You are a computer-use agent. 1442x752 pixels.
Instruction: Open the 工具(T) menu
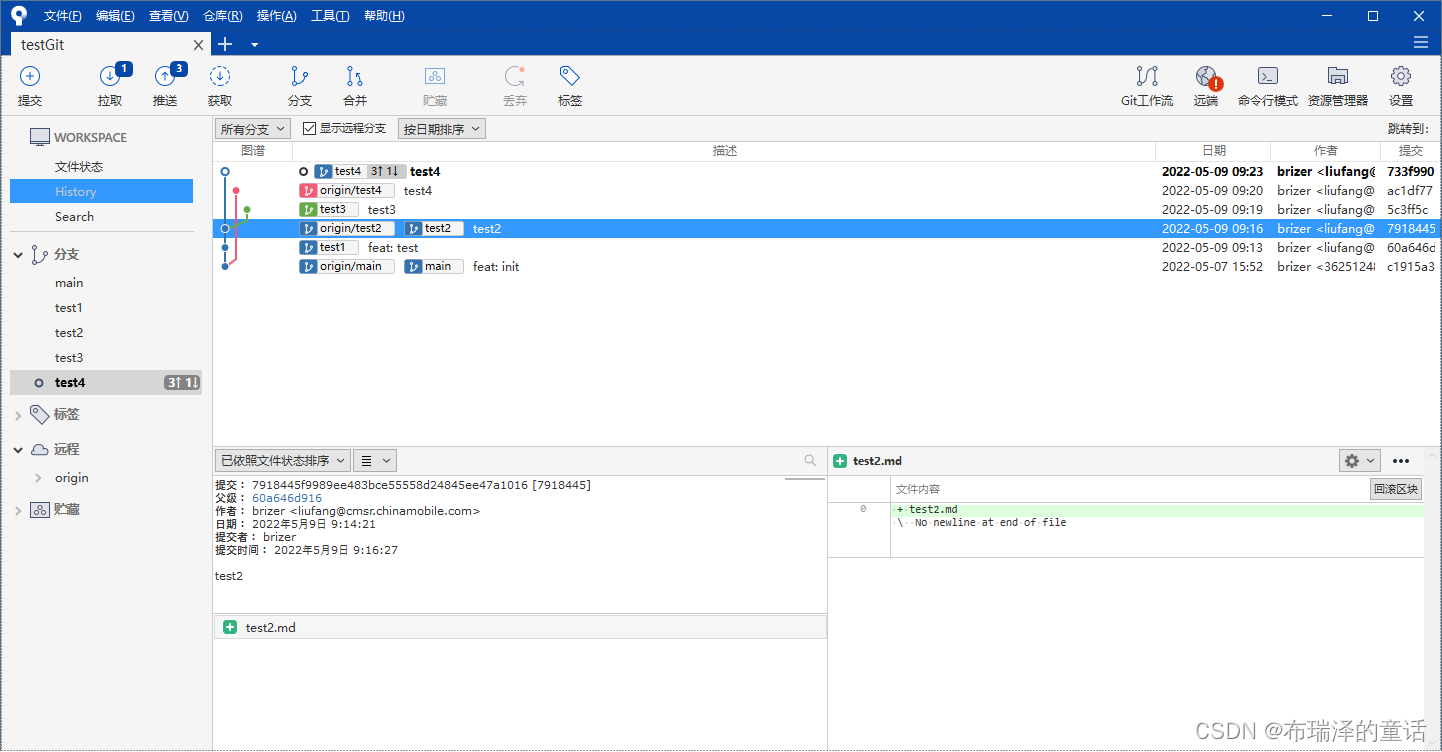[x=330, y=16]
